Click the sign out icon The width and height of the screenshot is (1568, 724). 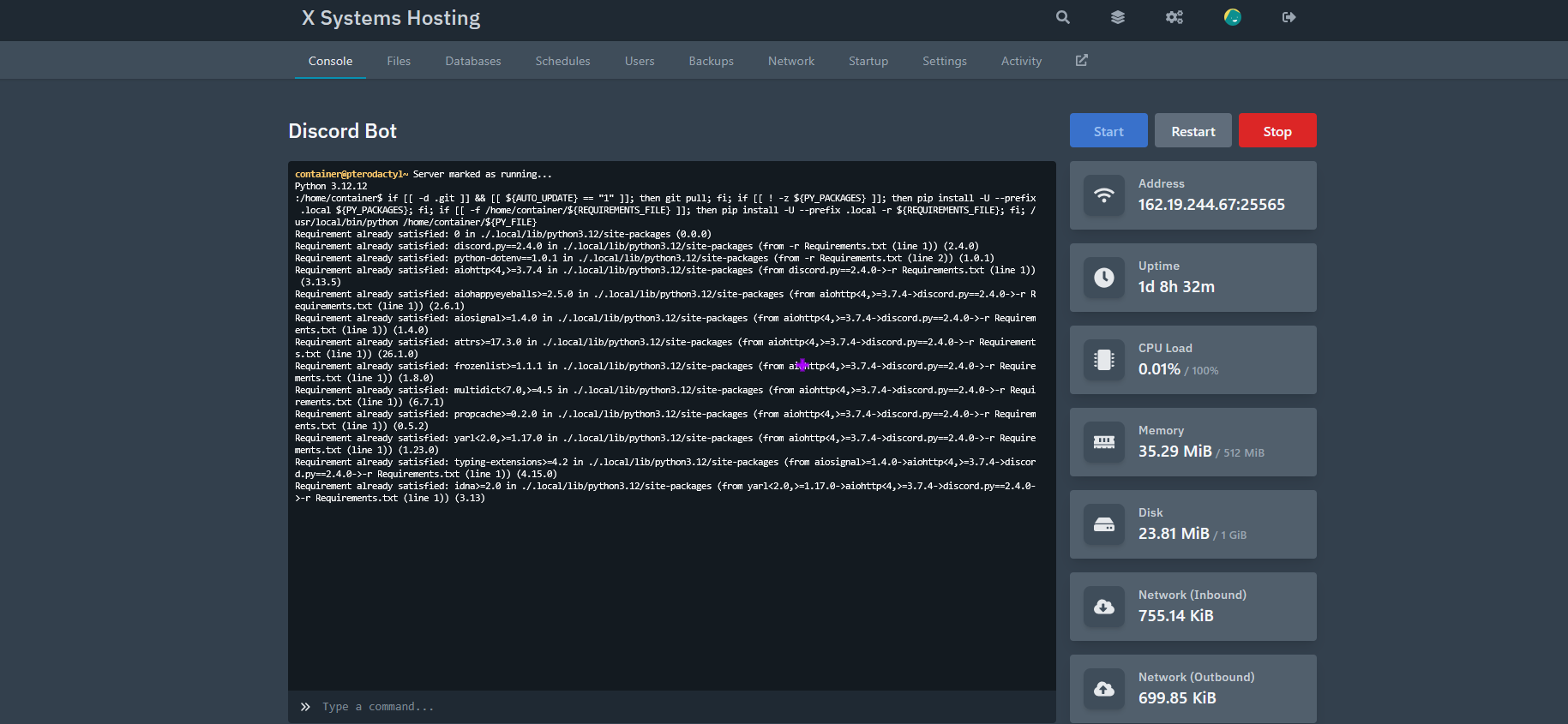1289,17
